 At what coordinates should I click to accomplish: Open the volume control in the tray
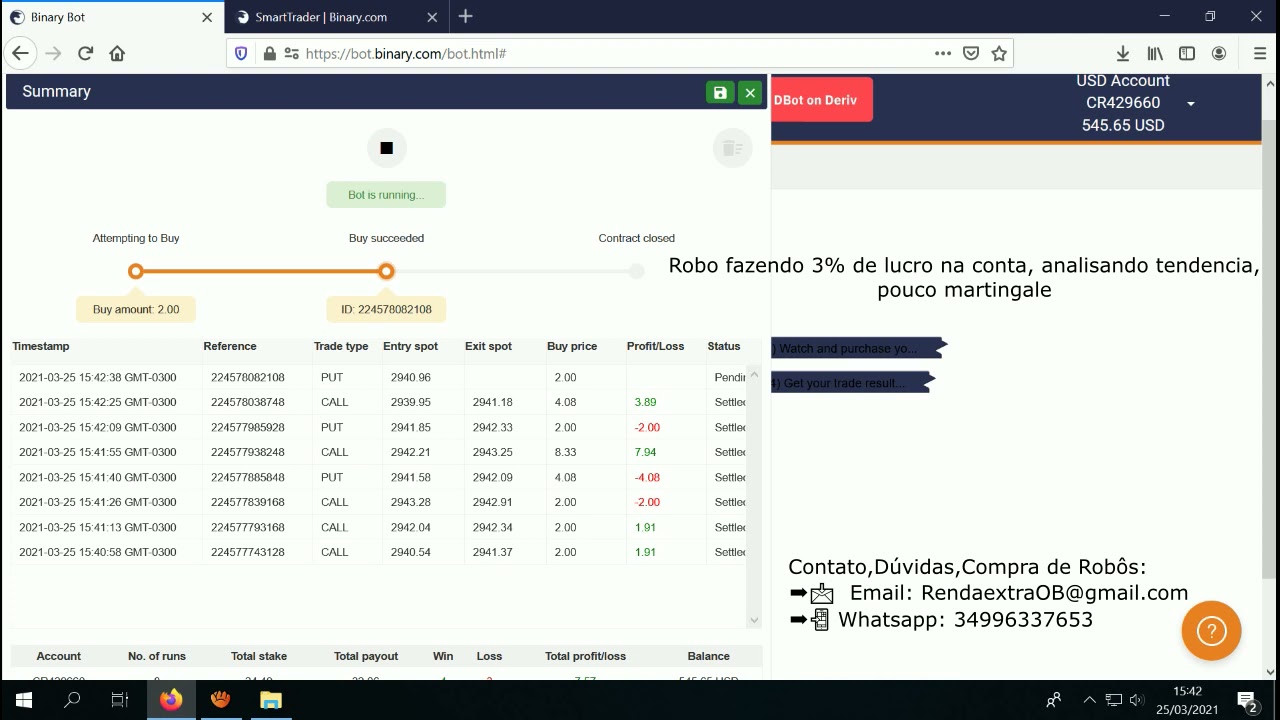click(x=1136, y=700)
